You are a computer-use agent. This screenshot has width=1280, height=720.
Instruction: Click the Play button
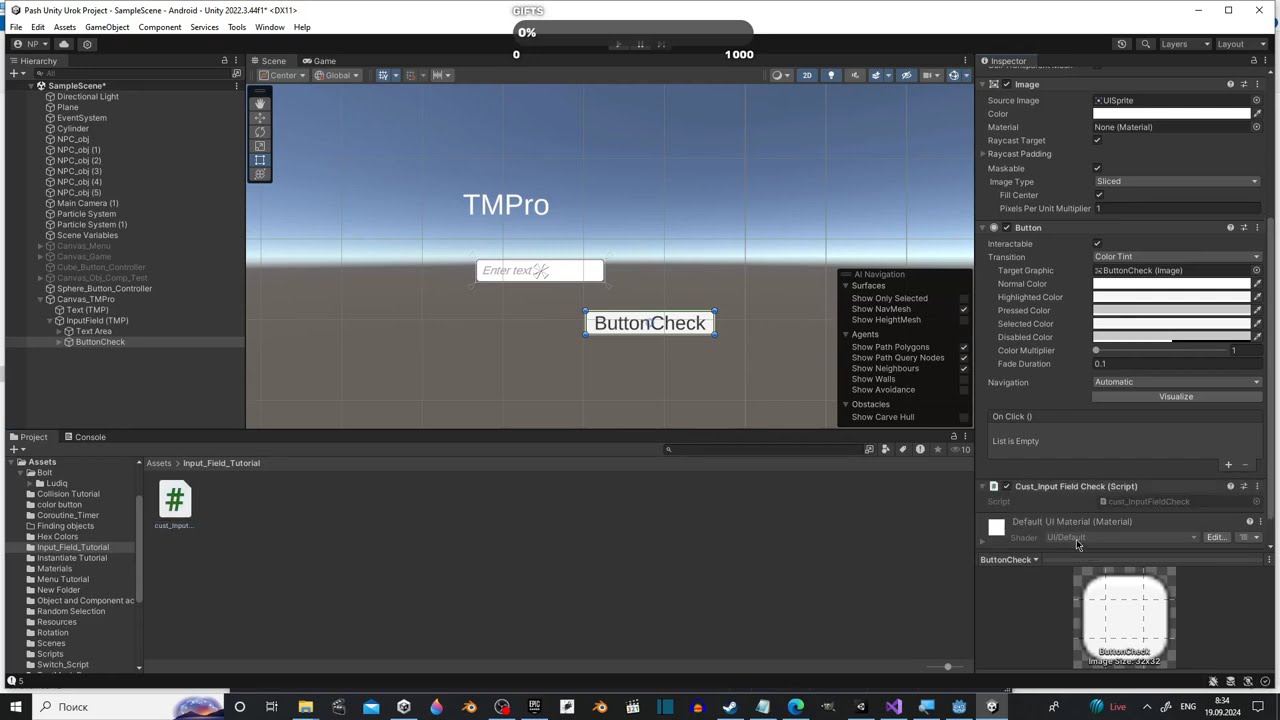[618, 44]
